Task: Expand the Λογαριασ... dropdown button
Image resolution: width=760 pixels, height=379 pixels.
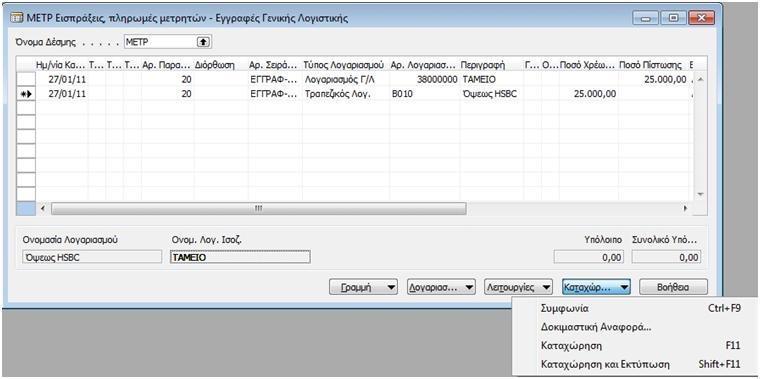Action: click(x=441, y=287)
